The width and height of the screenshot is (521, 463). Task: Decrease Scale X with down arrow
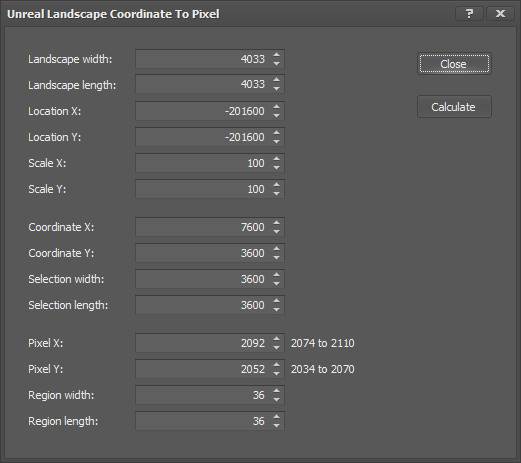click(x=276, y=167)
